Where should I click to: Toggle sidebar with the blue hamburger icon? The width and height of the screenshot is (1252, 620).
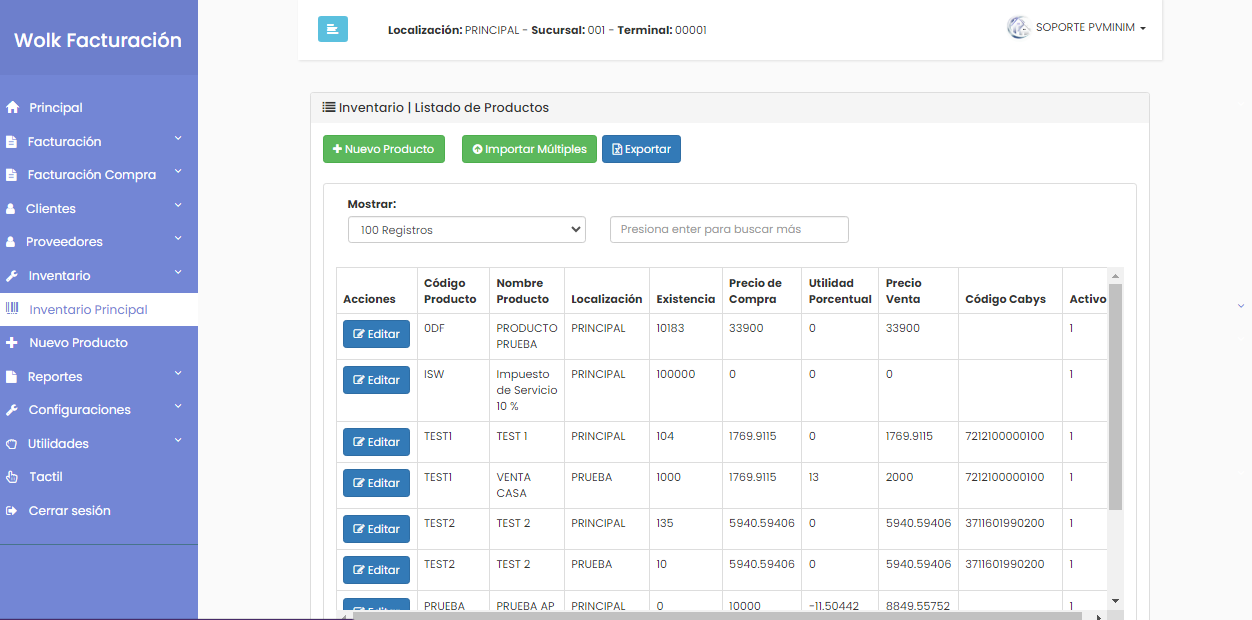pos(332,29)
